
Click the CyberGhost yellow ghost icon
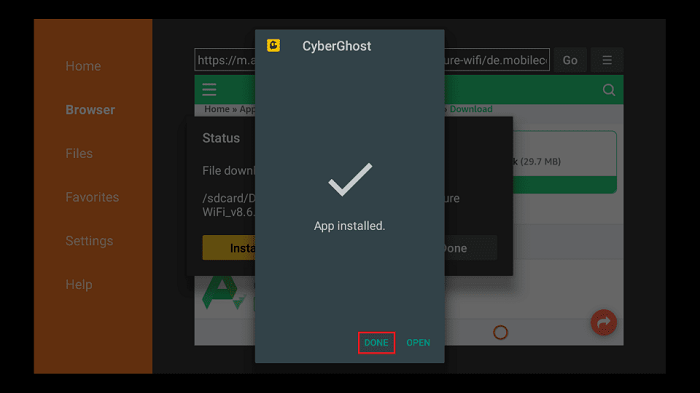coord(273,46)
